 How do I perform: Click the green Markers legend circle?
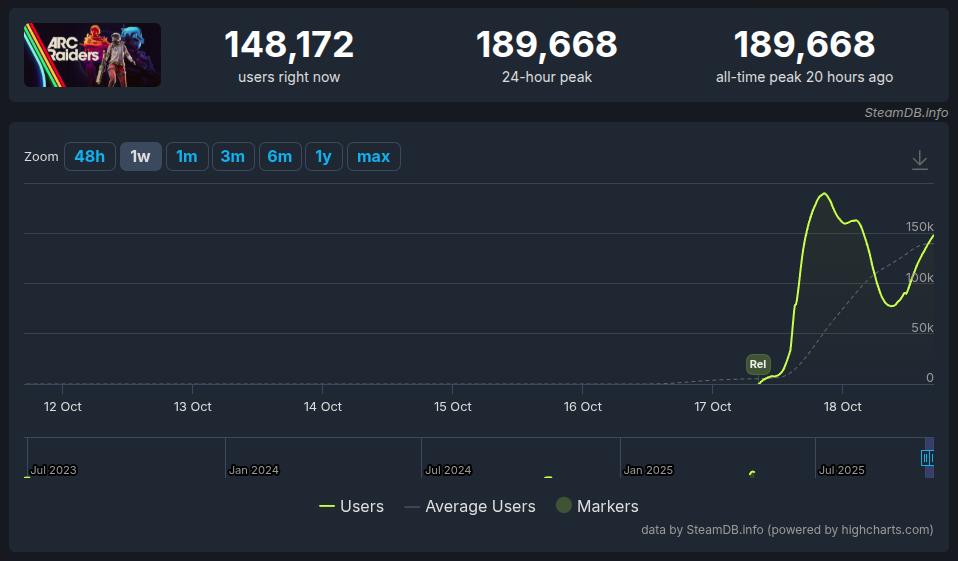point(563,506)
